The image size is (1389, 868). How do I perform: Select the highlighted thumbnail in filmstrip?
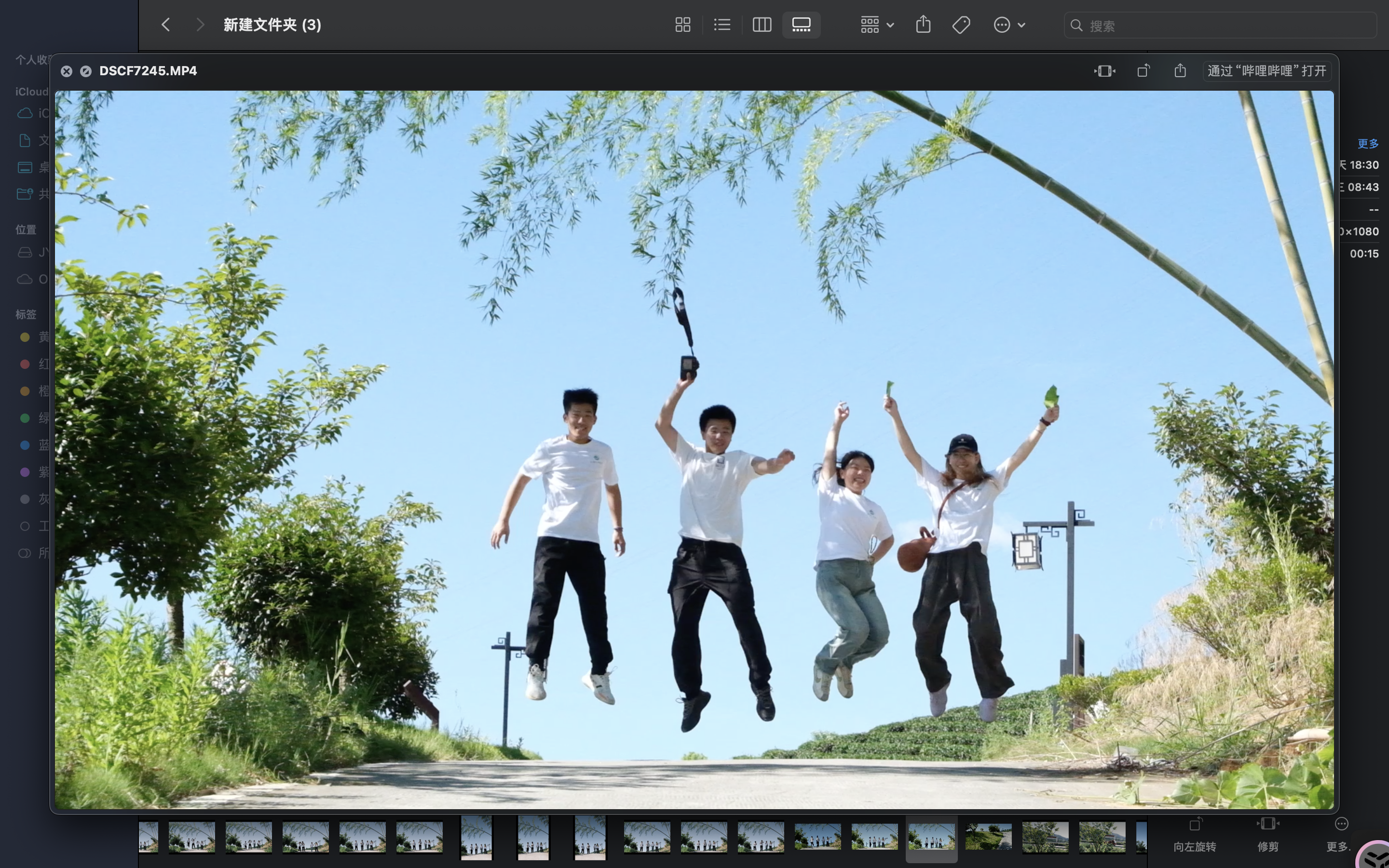pyautogui.click(x=931, y=837)
